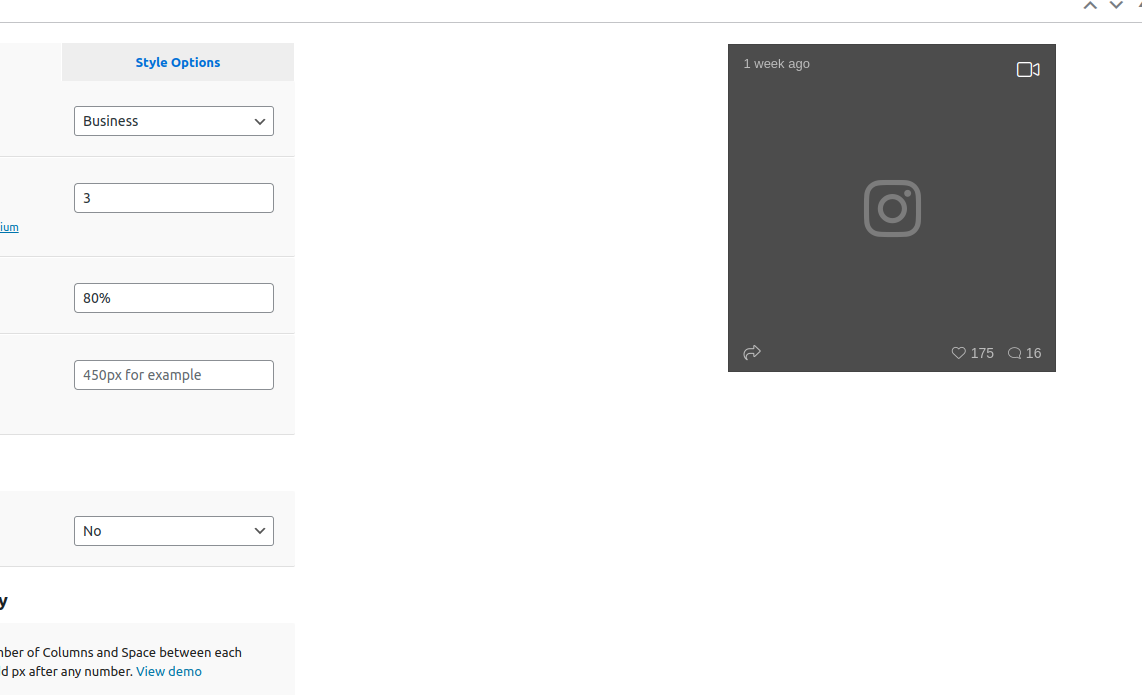Image resolution: width=1142 pixels, height=695 pixels.
Task: Click the partially visible 'ium' link
Action: coord(9,227)
